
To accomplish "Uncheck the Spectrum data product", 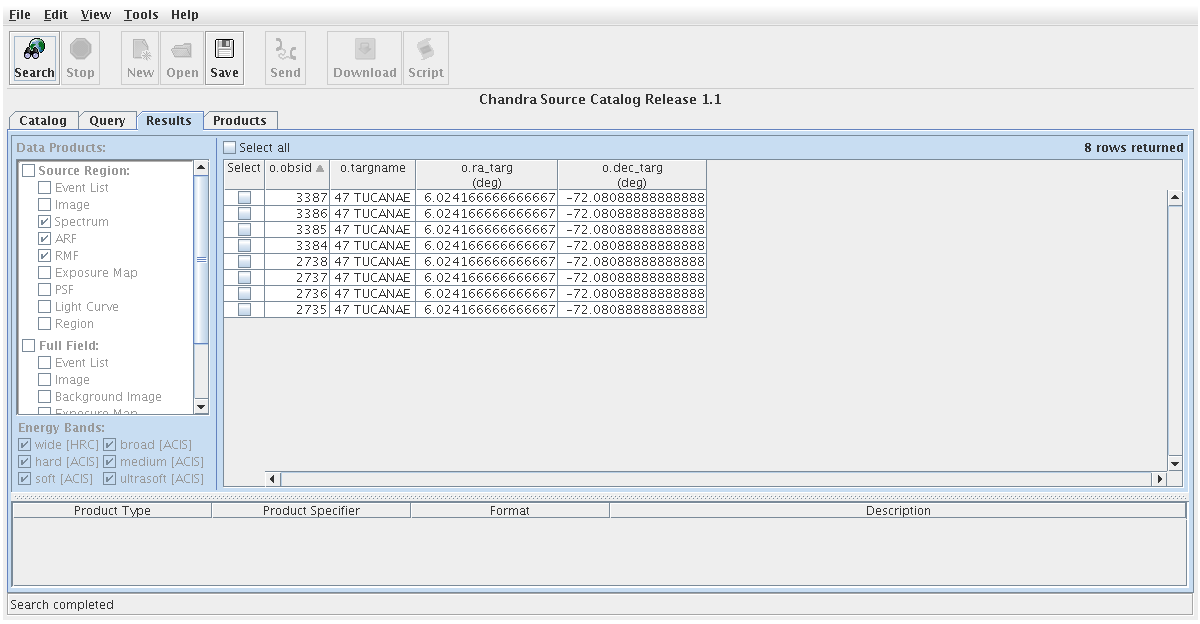I will click(x=44, y=222).
